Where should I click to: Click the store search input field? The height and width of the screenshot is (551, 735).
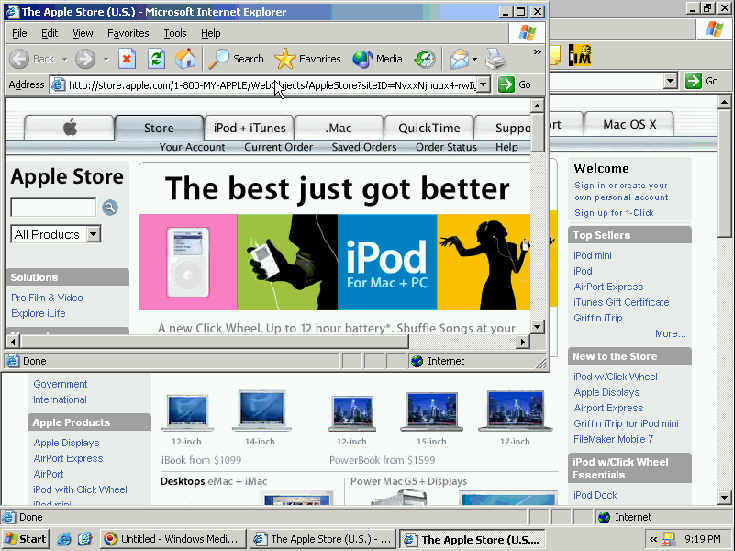(x=53, y=207)
